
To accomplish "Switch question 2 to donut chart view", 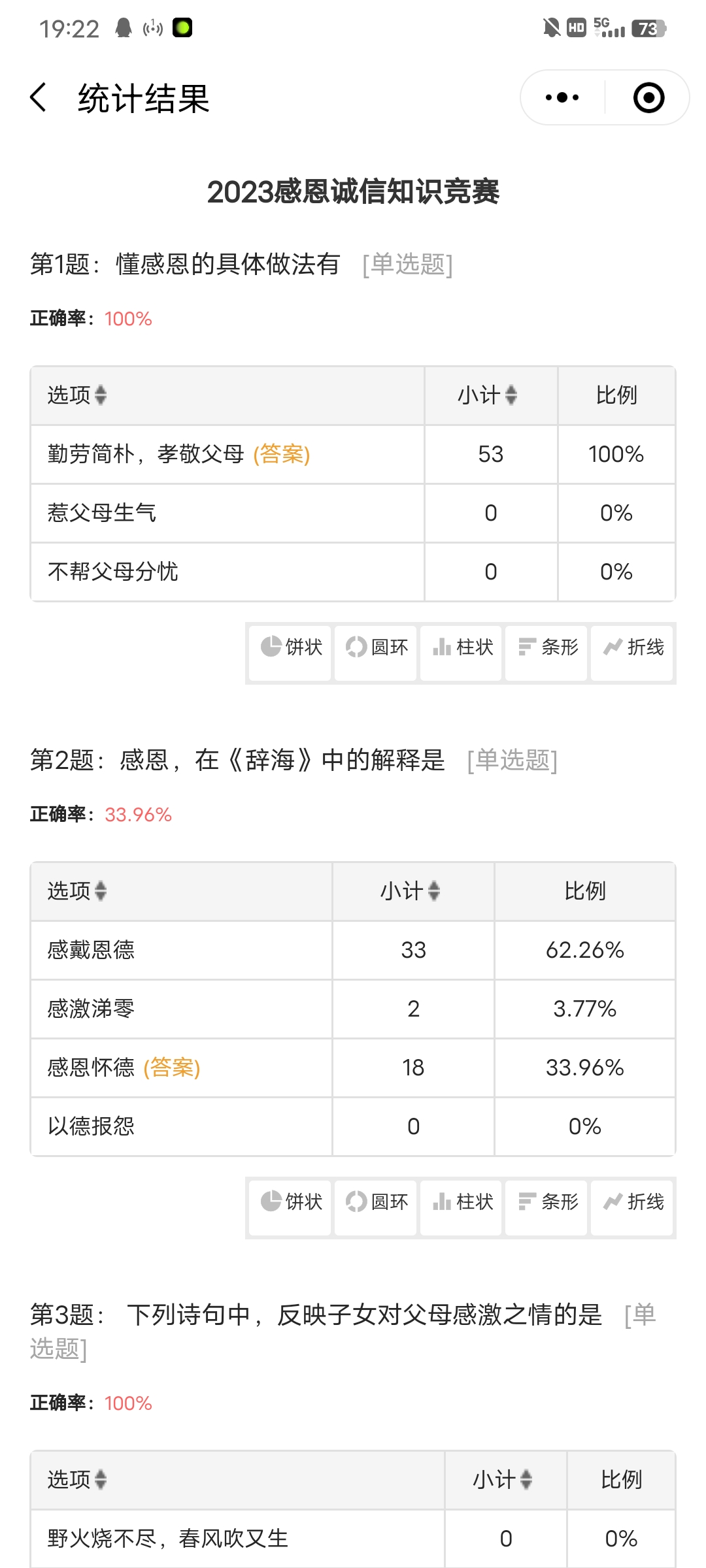I will coord(376,1201).
